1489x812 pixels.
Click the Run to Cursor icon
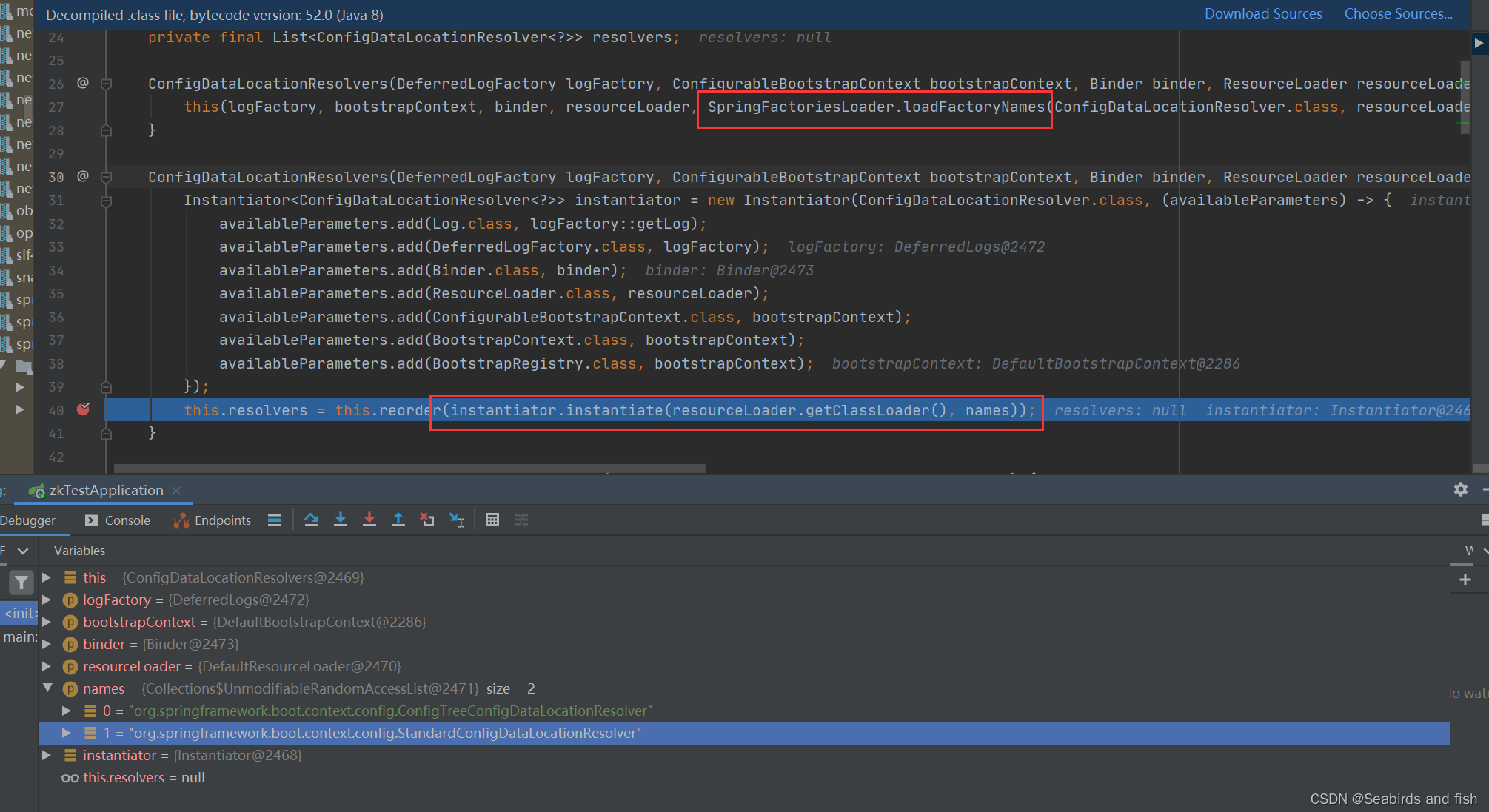[x=457, y=520]
